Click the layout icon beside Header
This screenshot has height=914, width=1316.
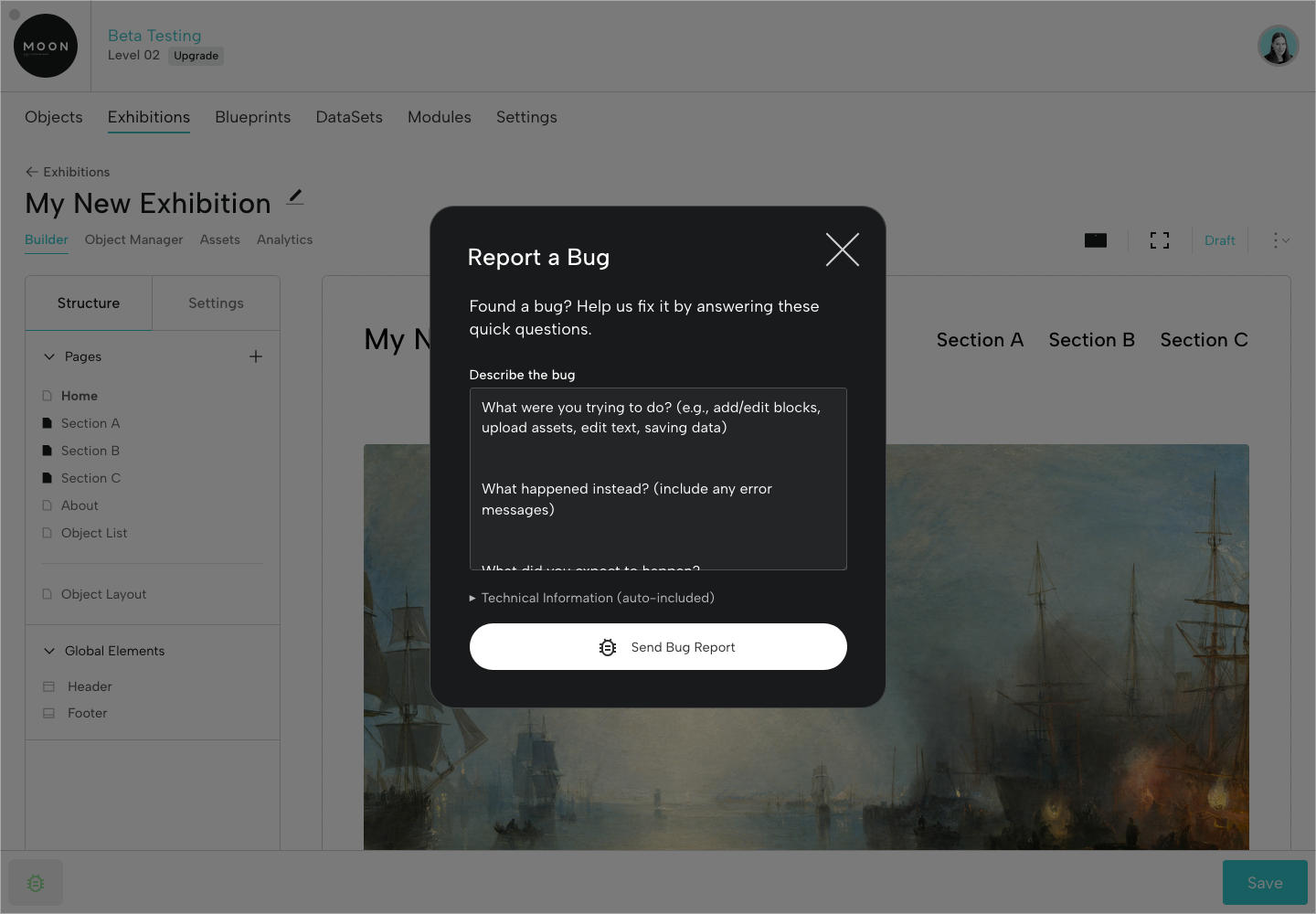click(49, 686)
